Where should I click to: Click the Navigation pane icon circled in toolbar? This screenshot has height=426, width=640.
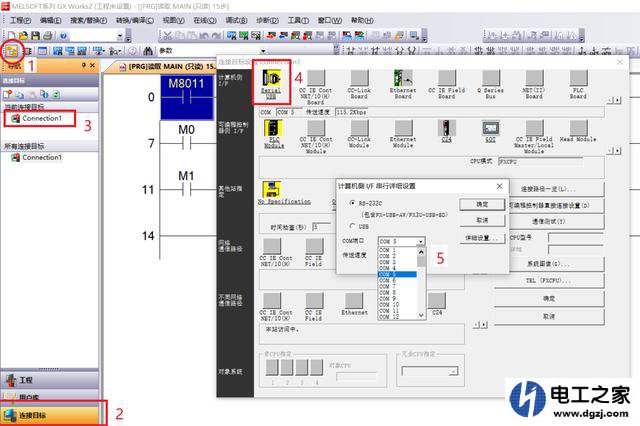coord(12,51)
